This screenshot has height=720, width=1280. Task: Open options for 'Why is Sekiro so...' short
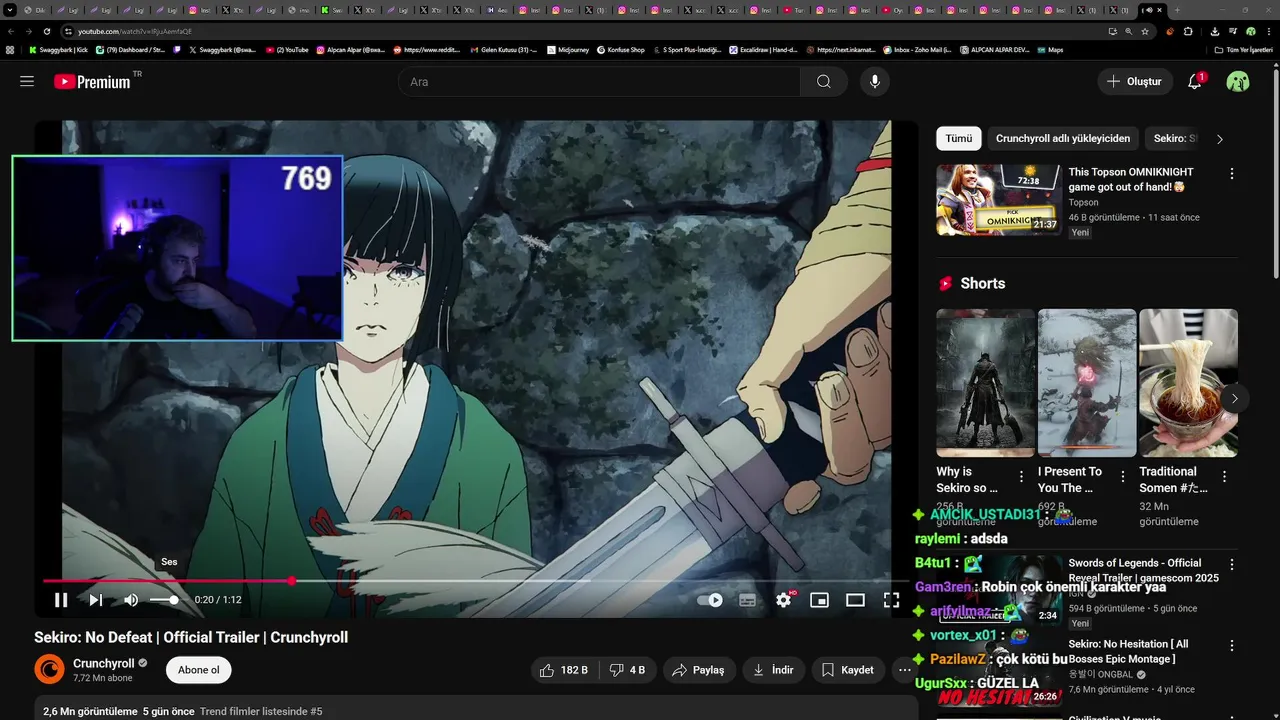tap(1021, 477)
